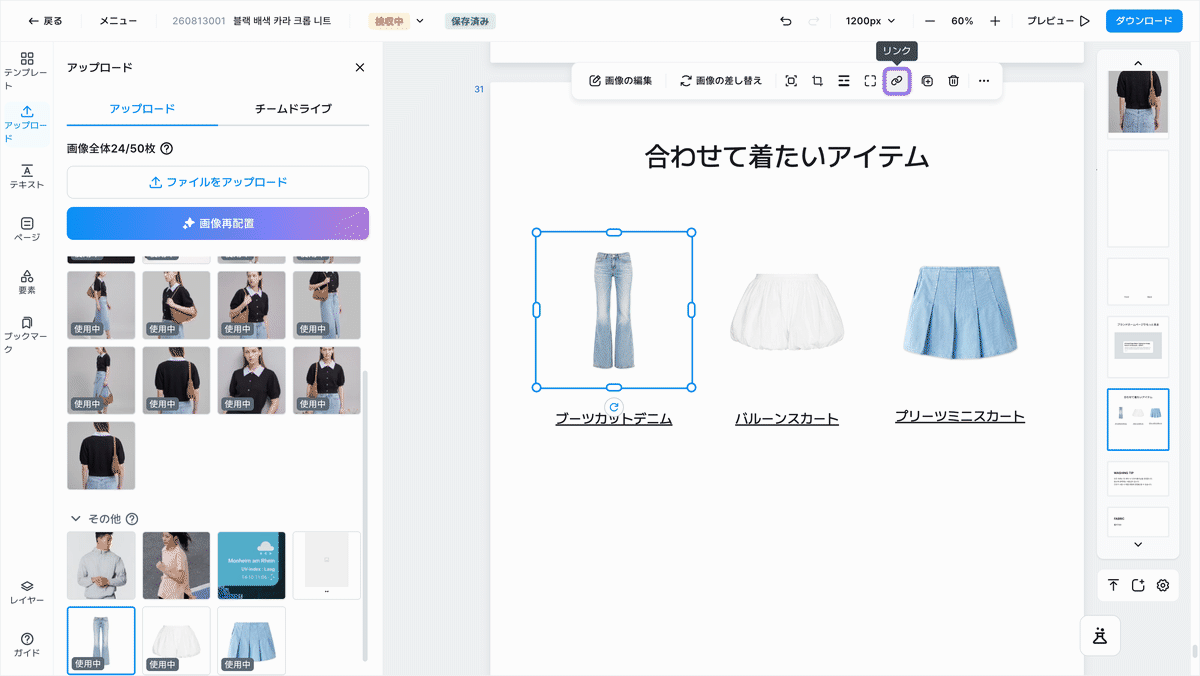Switch to the チームドライブ tab

[x=293, y=109]
